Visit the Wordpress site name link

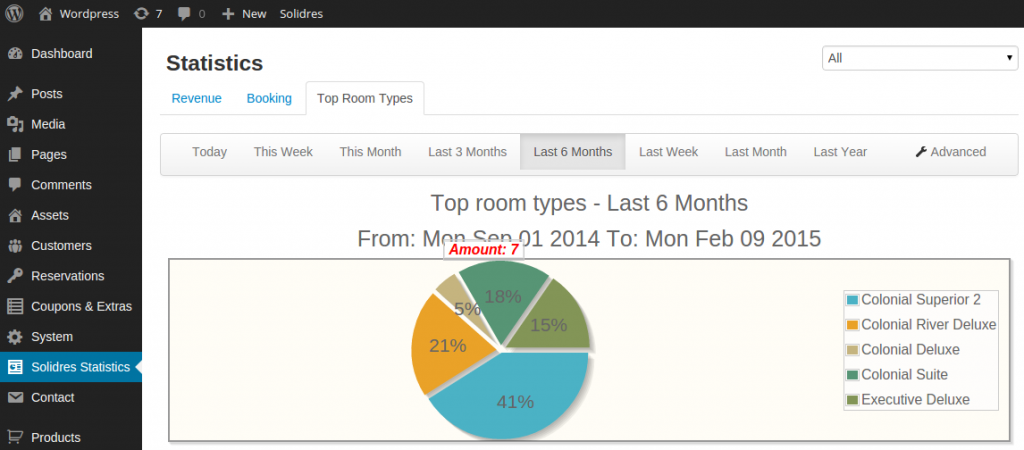pos(89,14)
